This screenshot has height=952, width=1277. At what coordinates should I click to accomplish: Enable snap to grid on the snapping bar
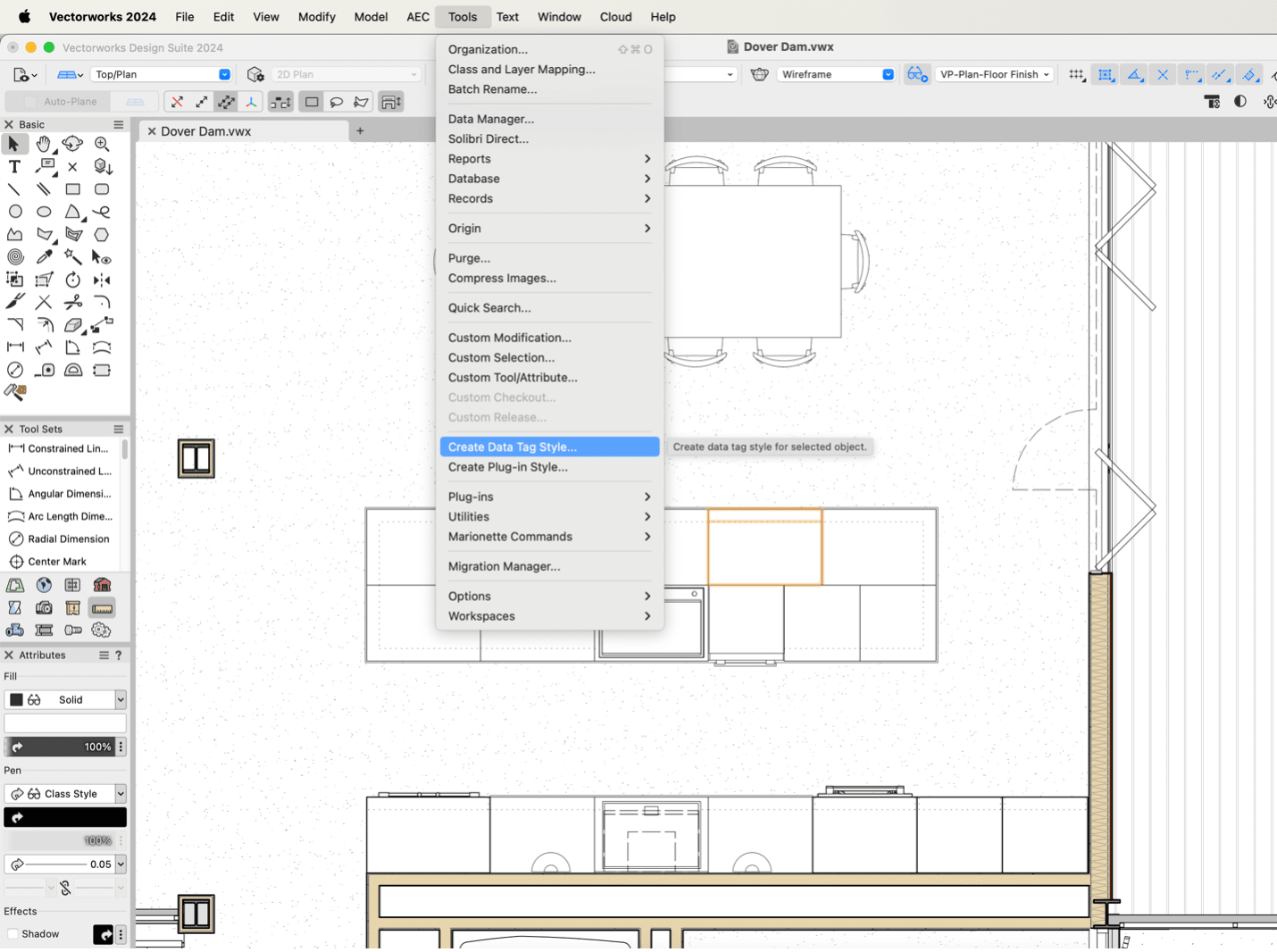click(1076, 74)
